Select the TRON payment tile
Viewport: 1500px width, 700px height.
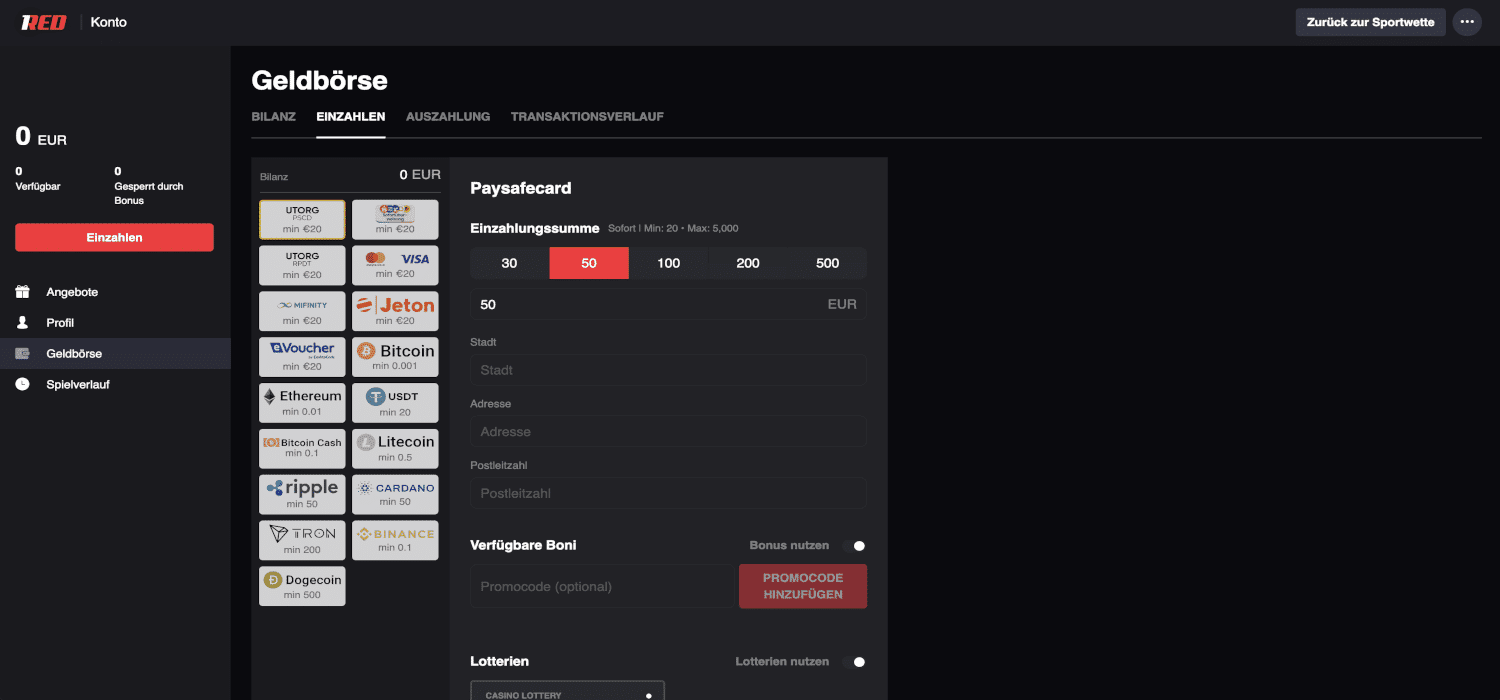click(x=302, y=540)
